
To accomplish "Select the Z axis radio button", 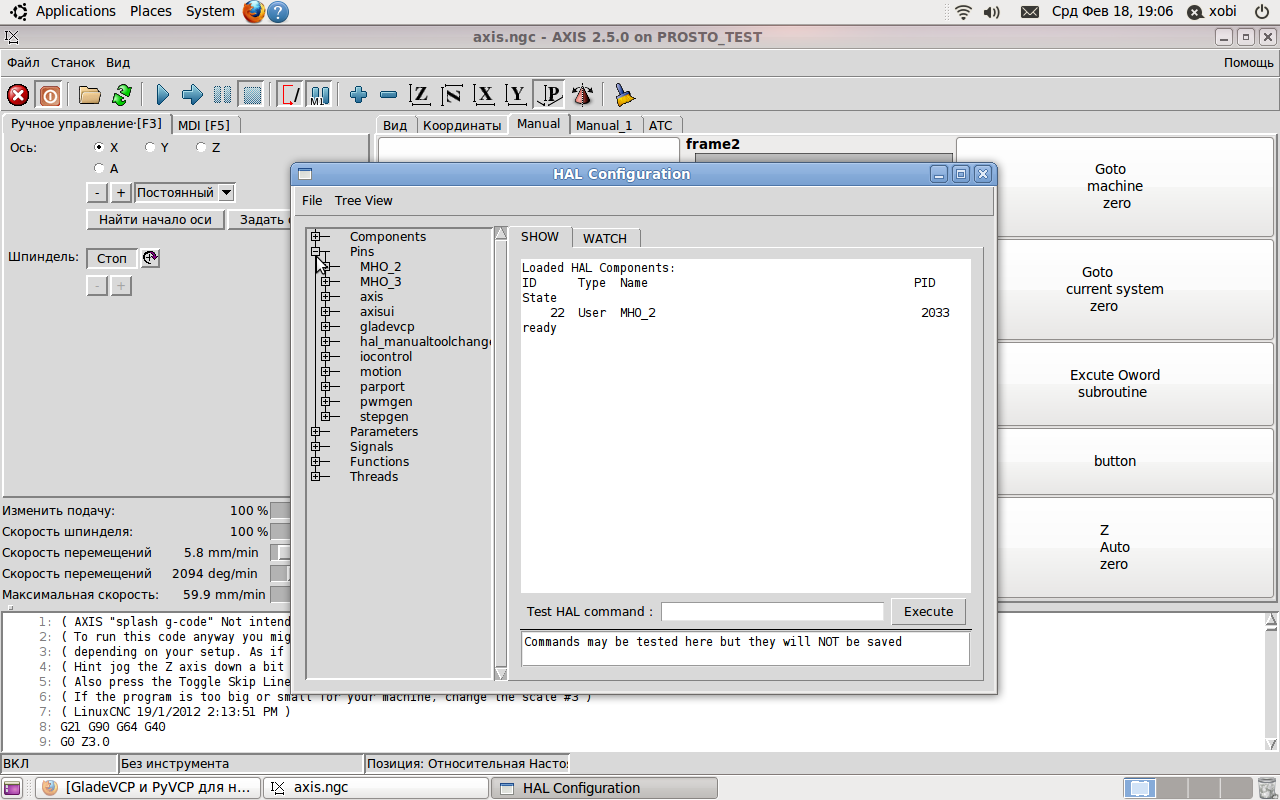I will [201, 147].
